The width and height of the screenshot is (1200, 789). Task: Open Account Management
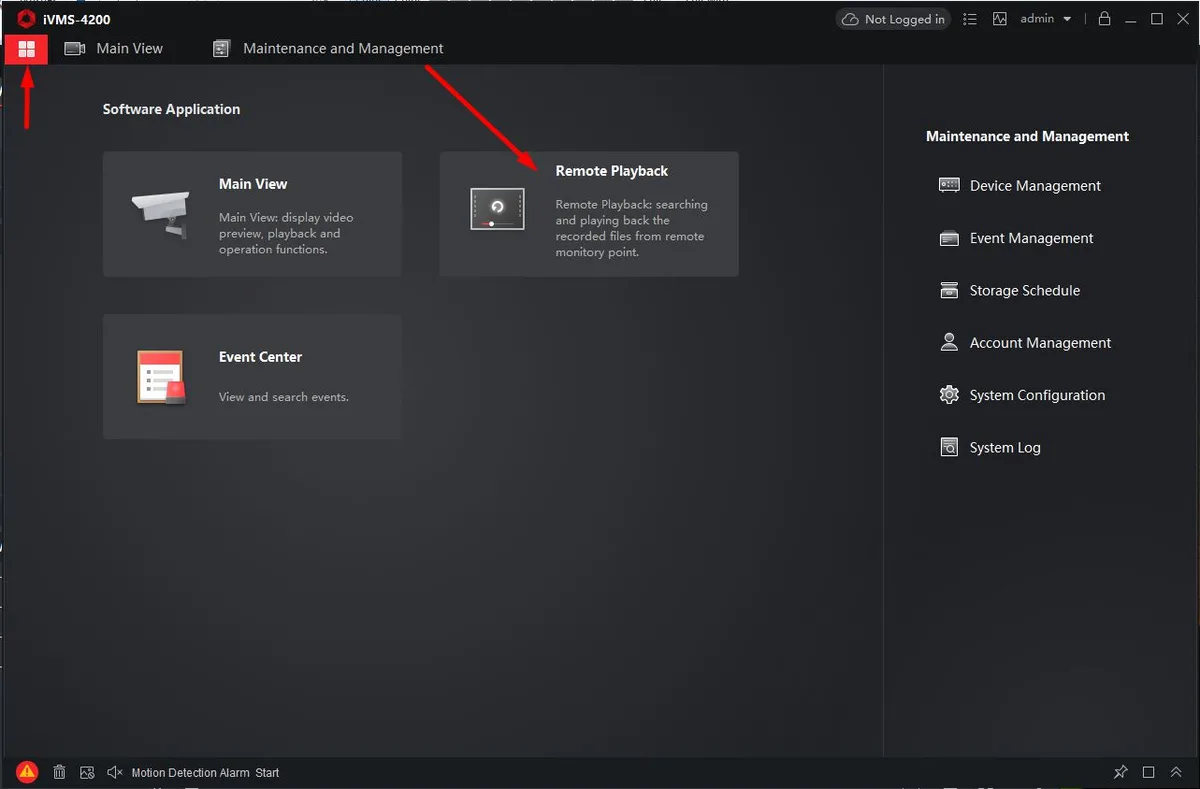pyautogui.click(x=1025, y=343)
